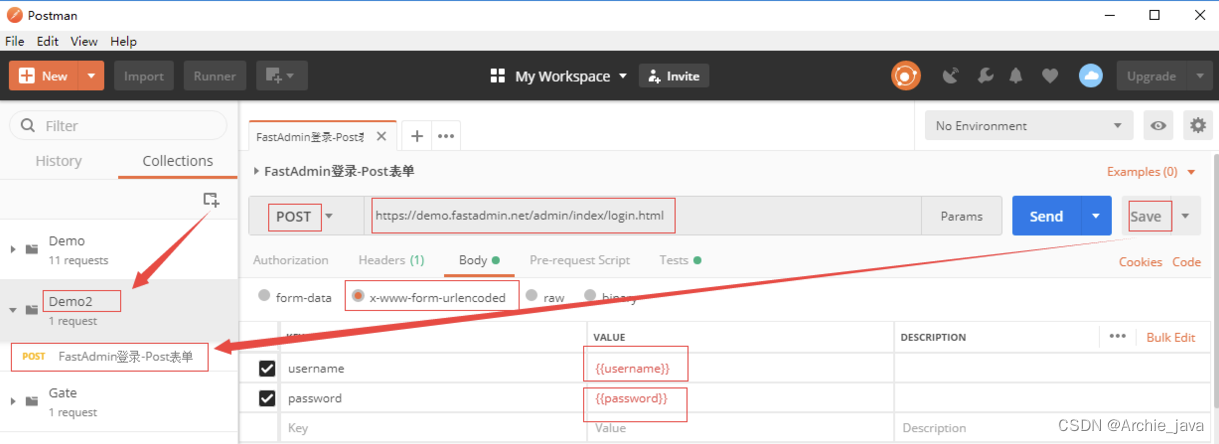Open the View menu
This screenshot has height=444, width=1219.
click(x=84, y=42)
